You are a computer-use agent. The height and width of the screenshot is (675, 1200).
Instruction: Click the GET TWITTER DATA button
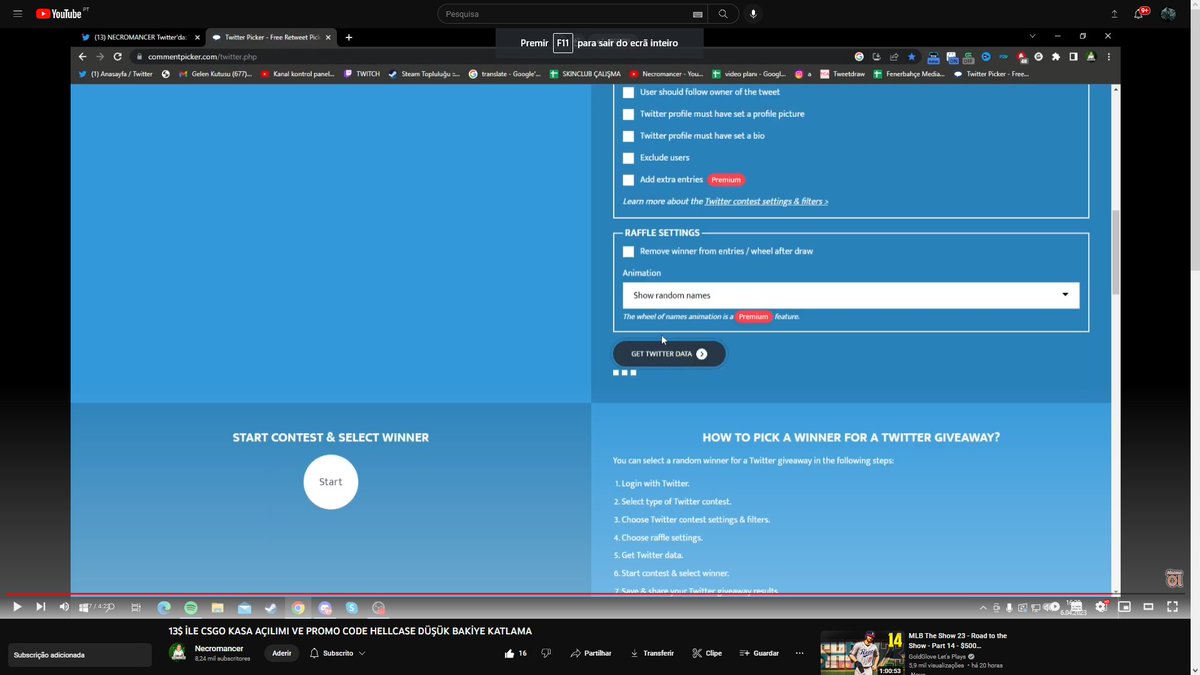669,354
